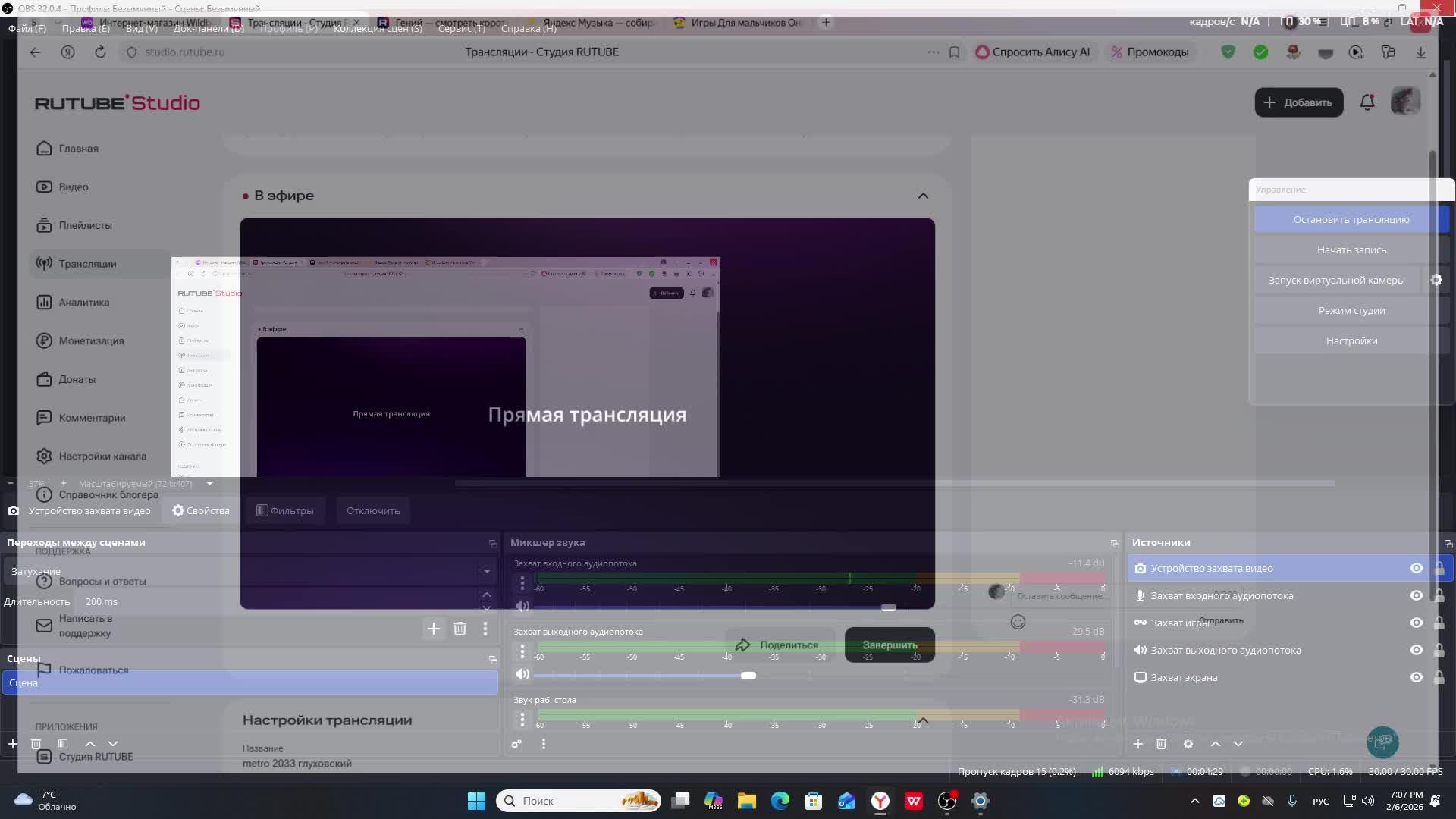Bookmark the current browser page
The width and height of the screenshot is (1456, 819).
[x=955, y=52]
